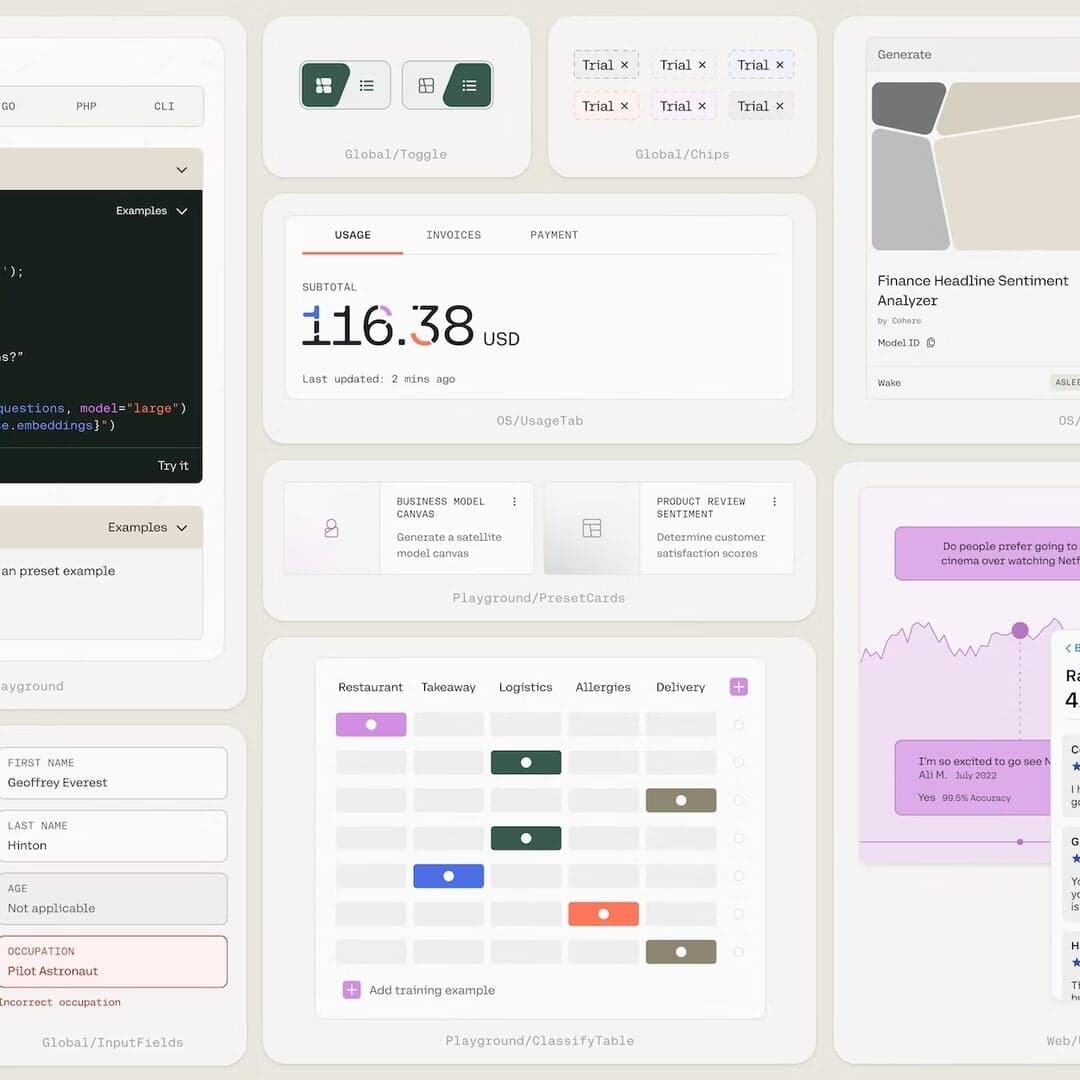Click the purple data point on the chart
The width and height of the screenshot is (1080, 1080).
1020,630
